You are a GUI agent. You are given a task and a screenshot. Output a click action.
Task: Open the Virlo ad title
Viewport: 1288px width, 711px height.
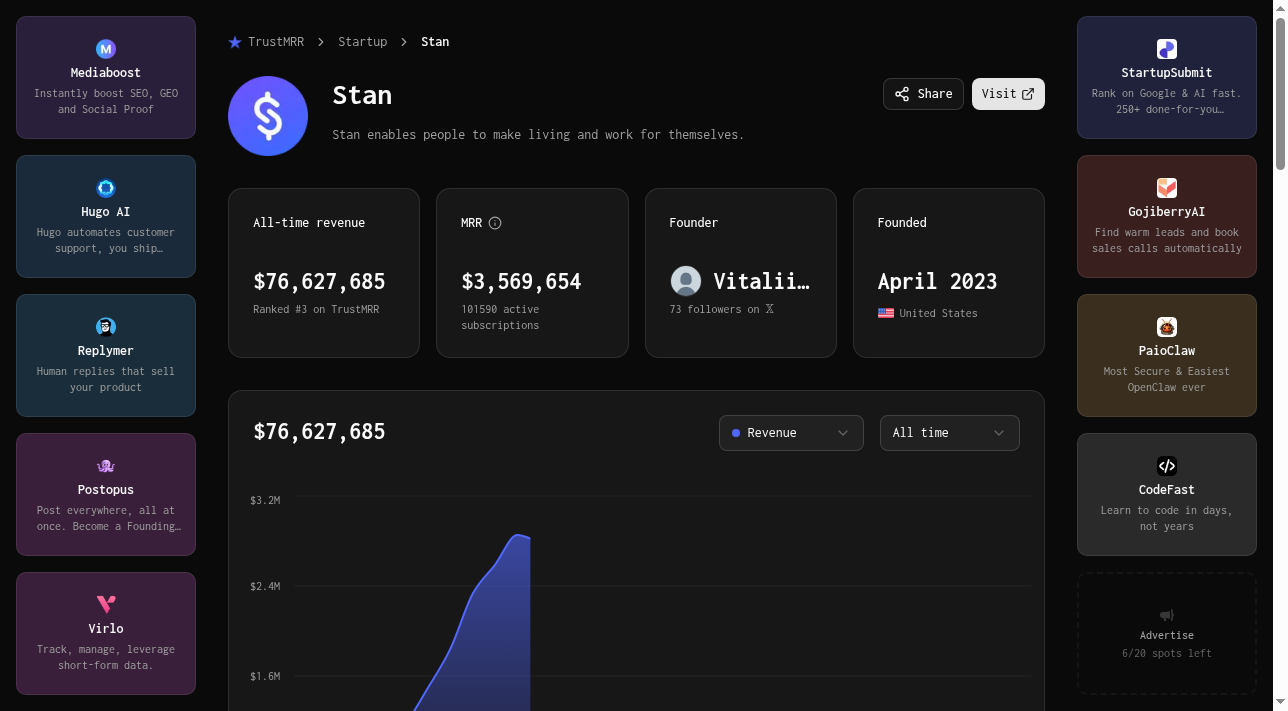pyautogui.click(x=106, y=629)
